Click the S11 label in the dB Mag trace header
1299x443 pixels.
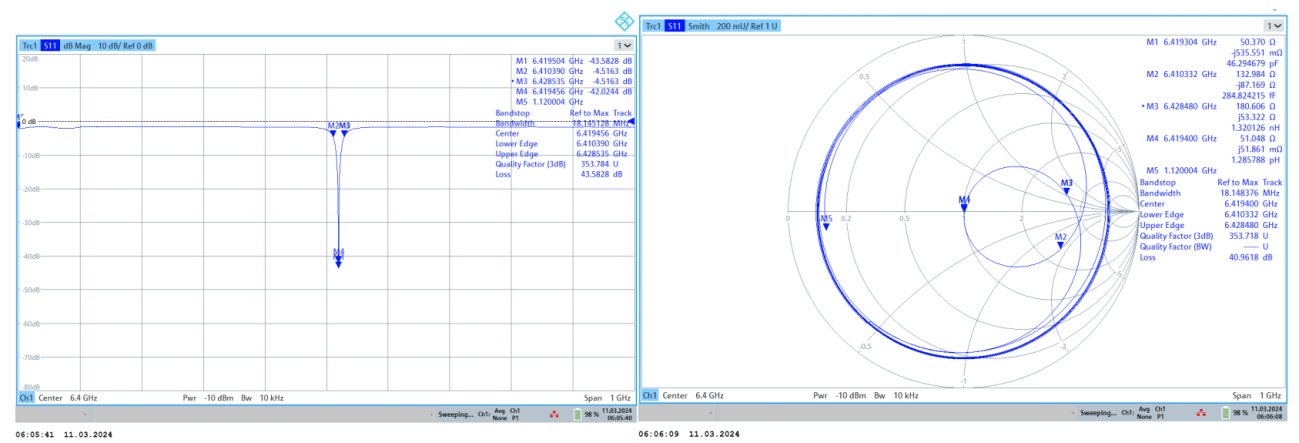[50, 46]
